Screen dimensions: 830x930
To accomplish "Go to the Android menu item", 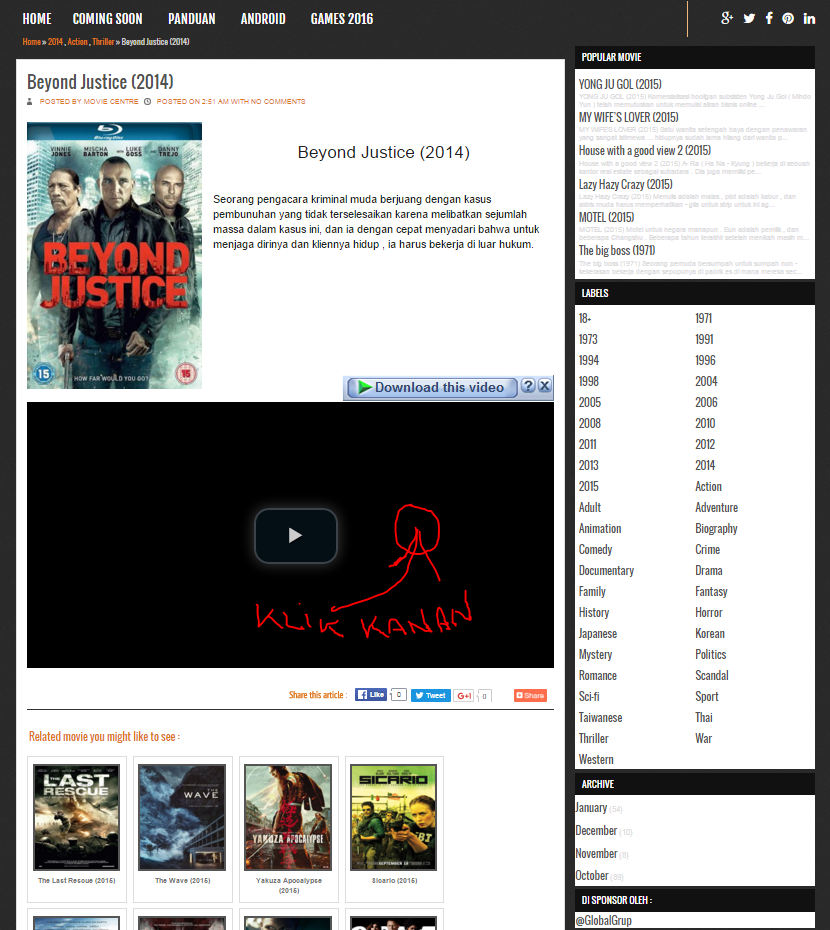I will 263,18.
